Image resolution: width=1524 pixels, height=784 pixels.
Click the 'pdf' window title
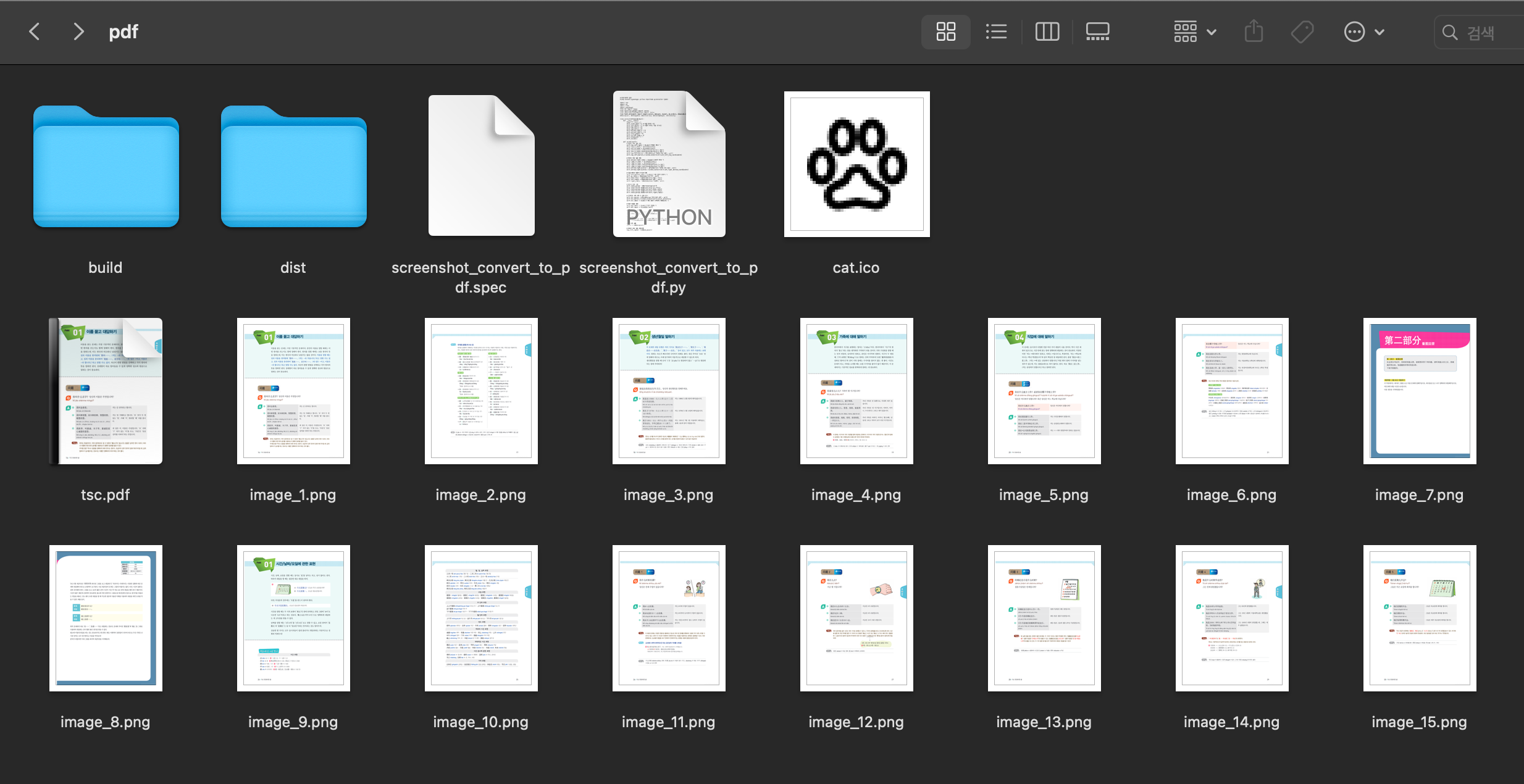click(124, 31)
